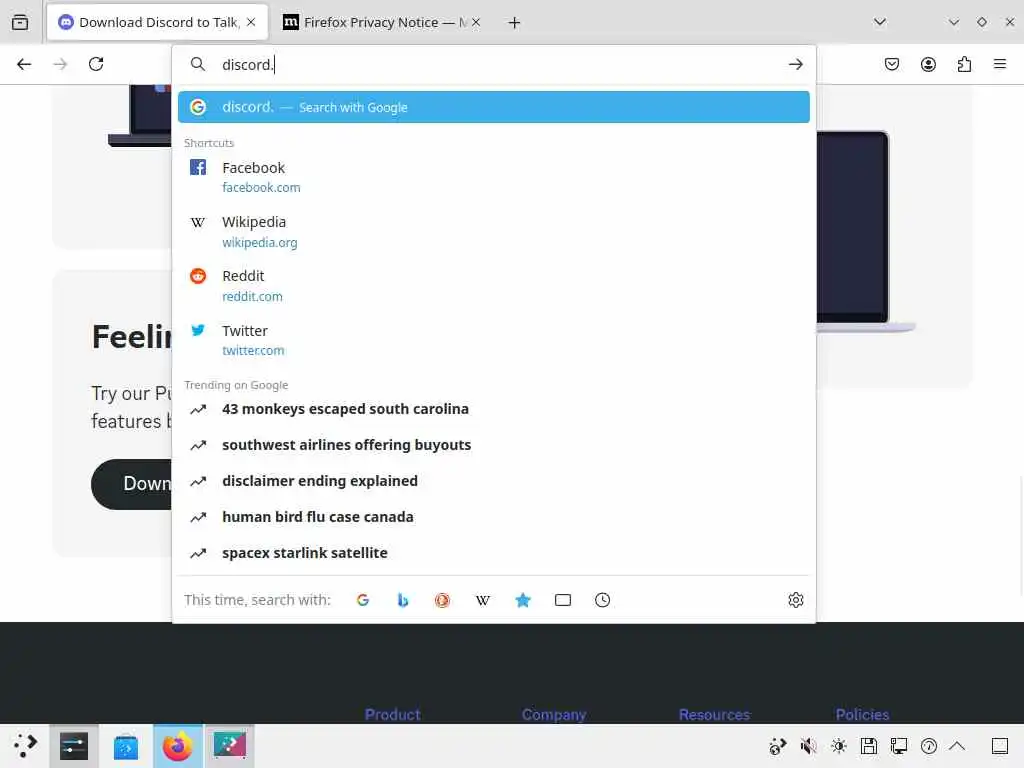1024x768 pixels.
Task: Open the Twitter shortcut
Action: pyautogui.click(x=494, y=340)
